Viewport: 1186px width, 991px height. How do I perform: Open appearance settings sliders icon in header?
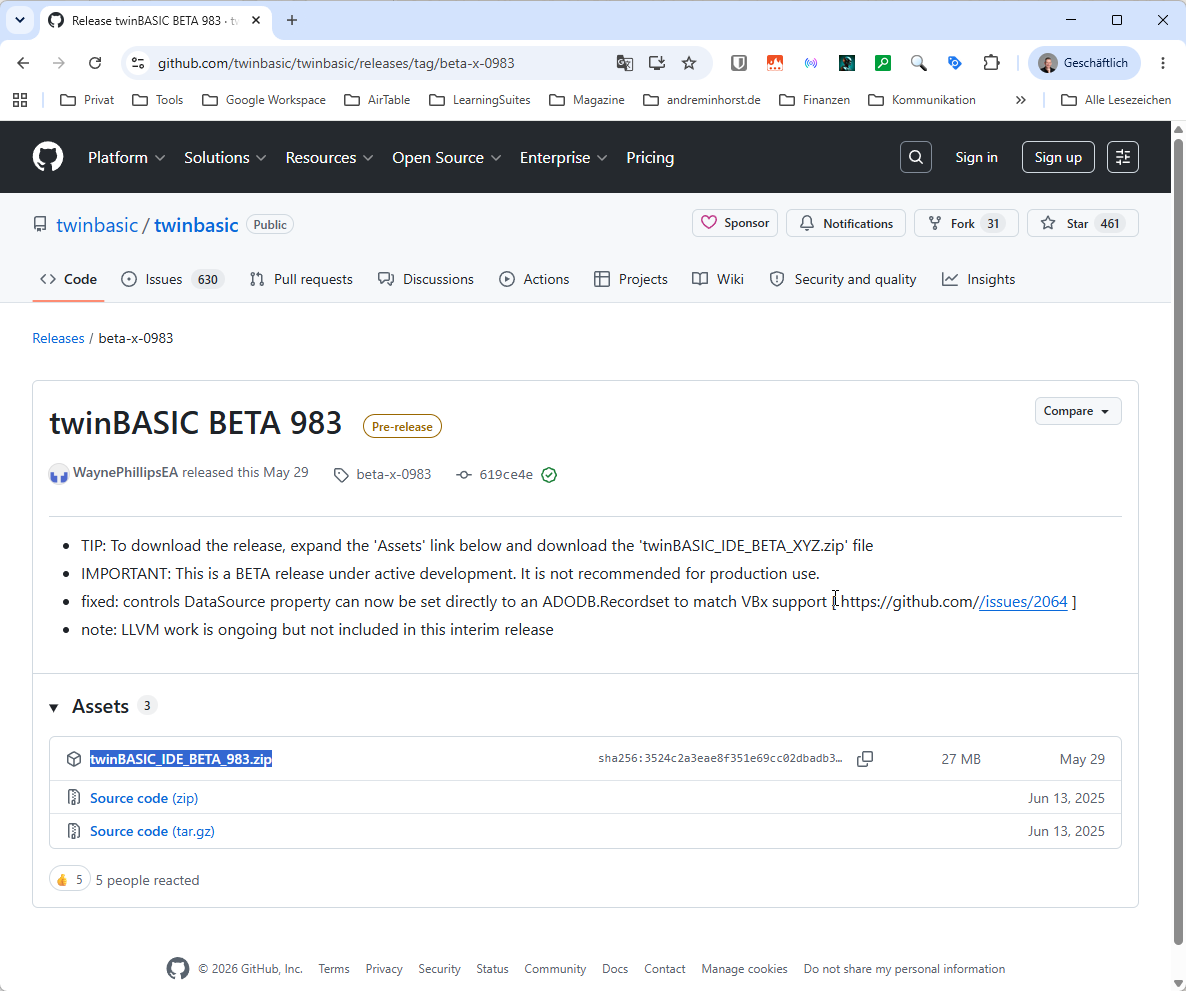click(x=1122, y=157)
